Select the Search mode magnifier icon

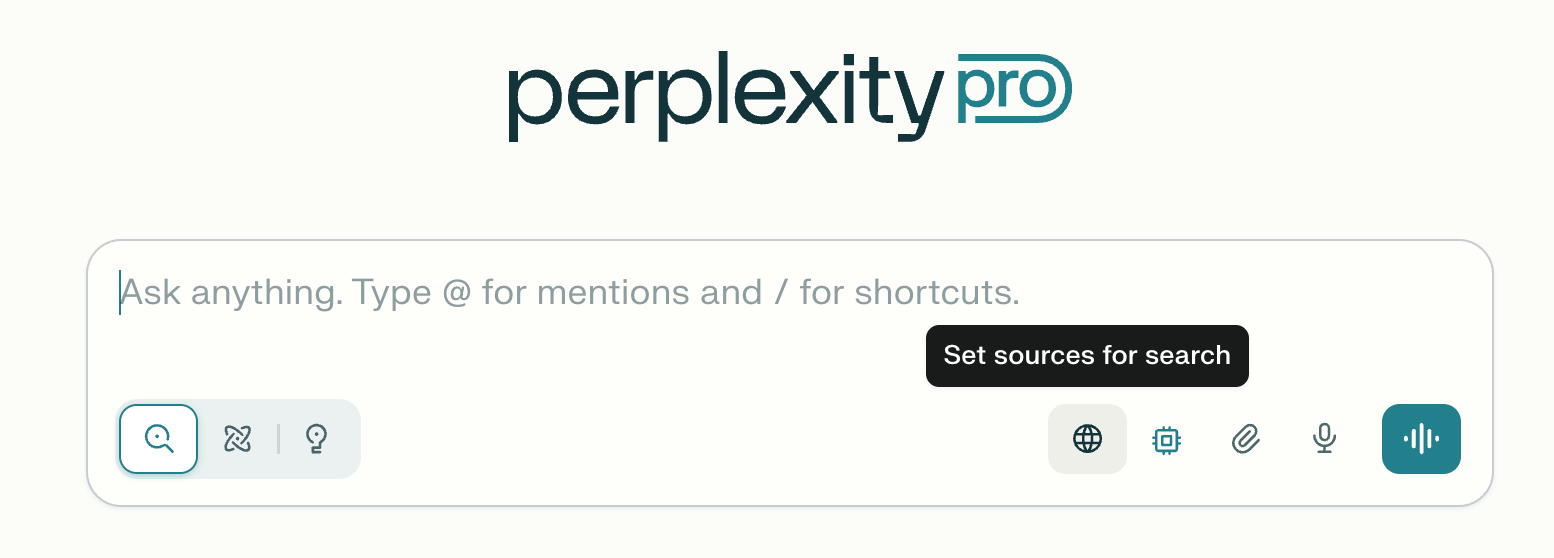click(159, 438)
